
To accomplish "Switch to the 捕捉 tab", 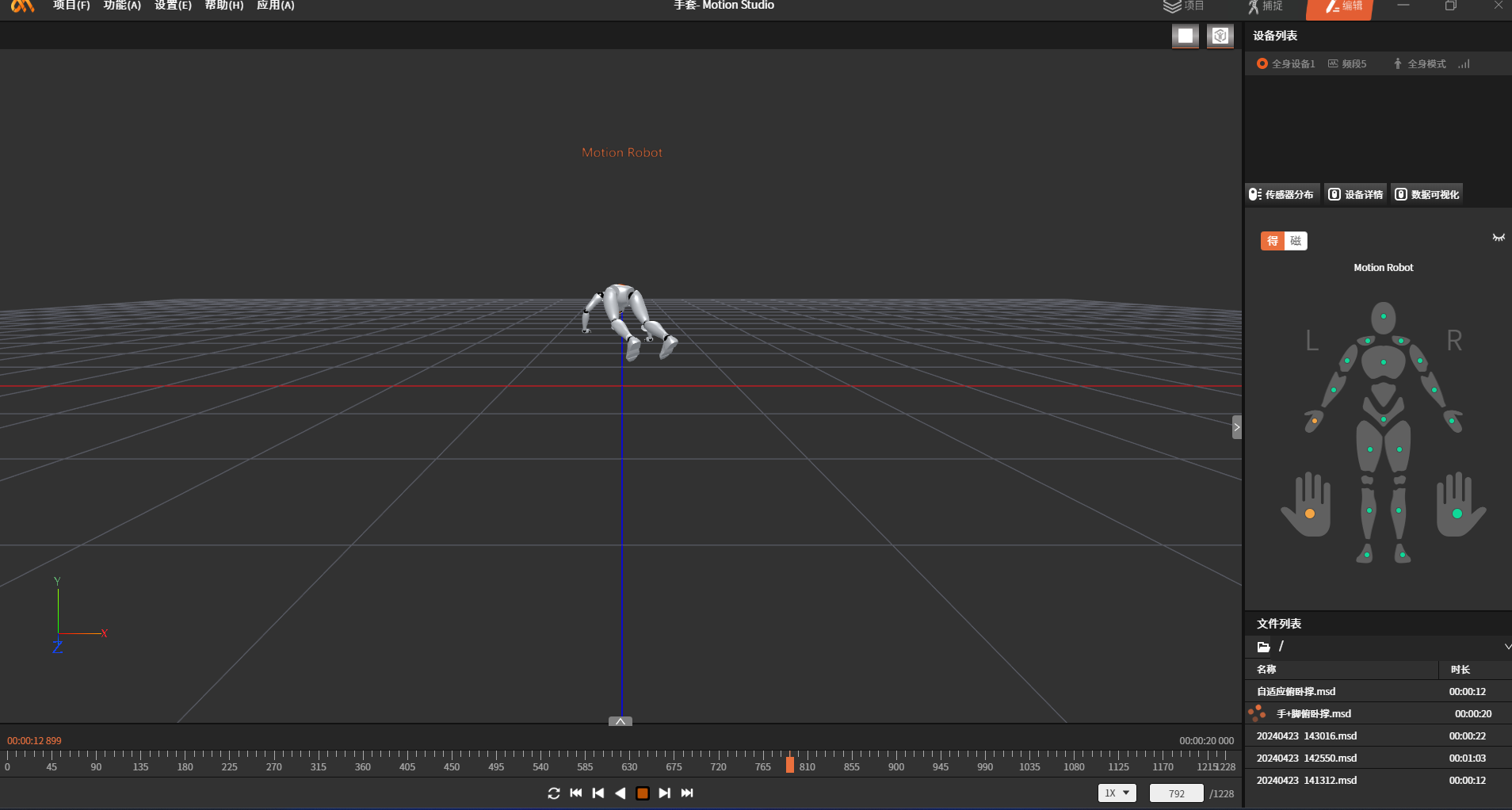I will point(1266,6).
